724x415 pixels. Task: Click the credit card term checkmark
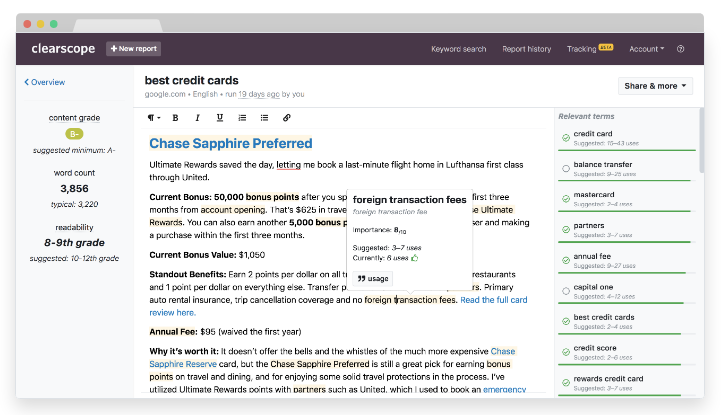(566, 138)
